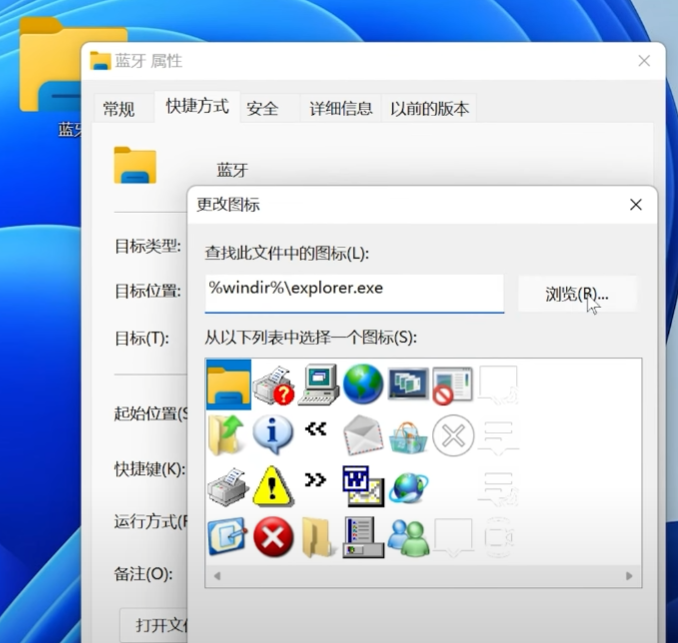The width and height of the screenshot is (678, 643).
Task: Select the blue File Explorer folder icon
Action: [228, 384]
